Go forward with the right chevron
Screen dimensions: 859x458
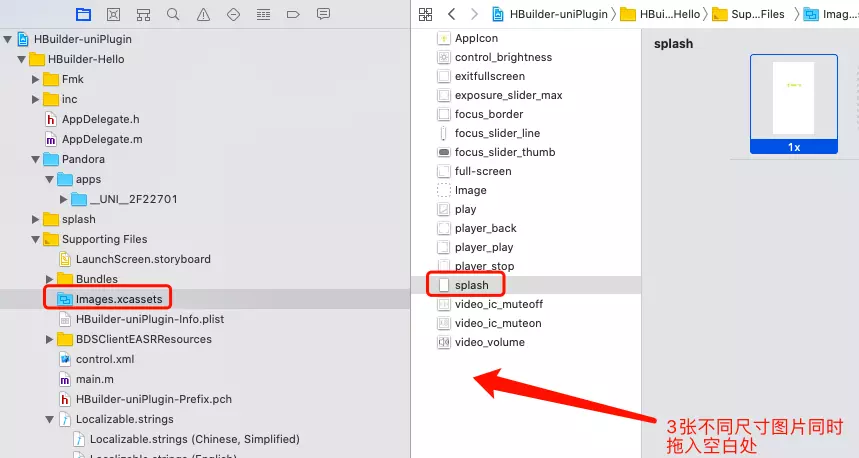point(474,14)
